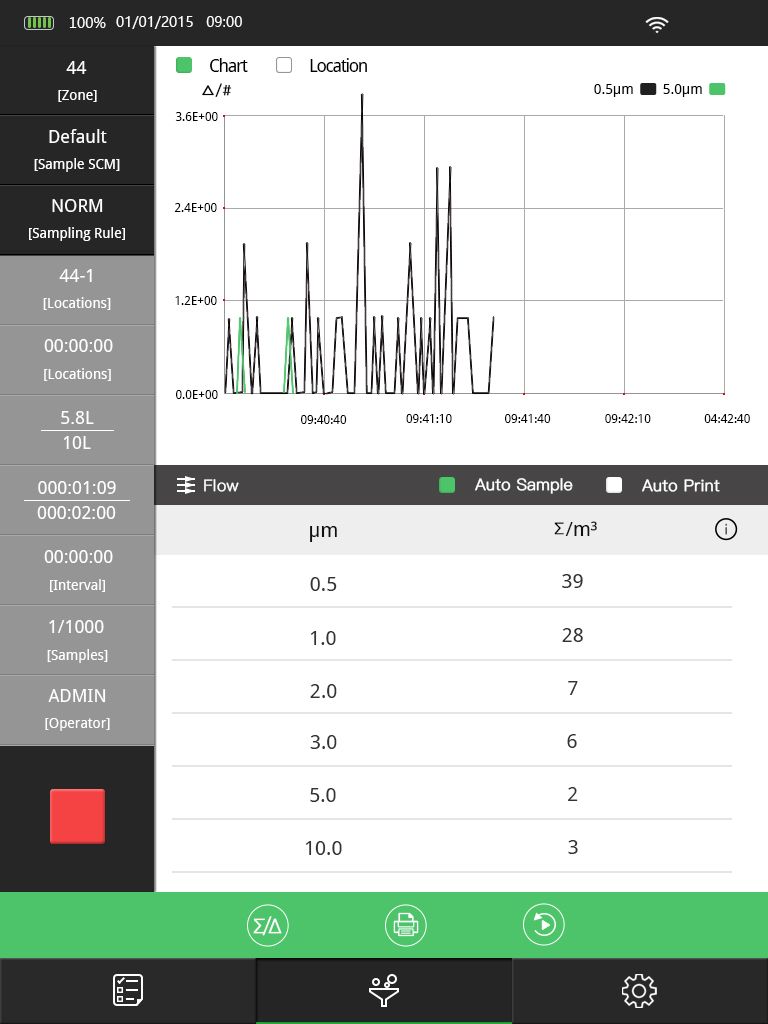
Task: Open the settings gear tab
Action: [x=639, y=990]
